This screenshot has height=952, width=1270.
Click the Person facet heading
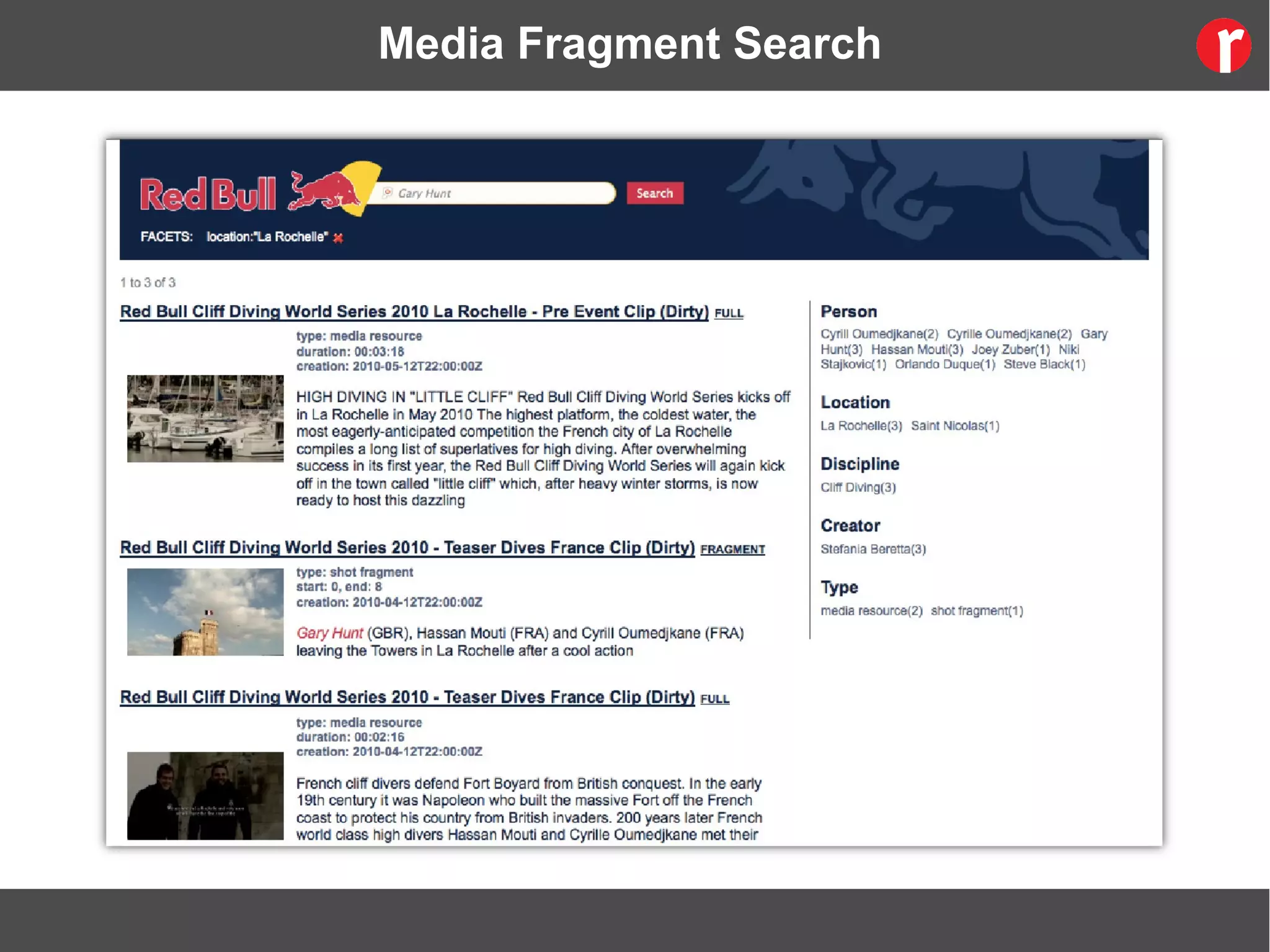(849, 312)
